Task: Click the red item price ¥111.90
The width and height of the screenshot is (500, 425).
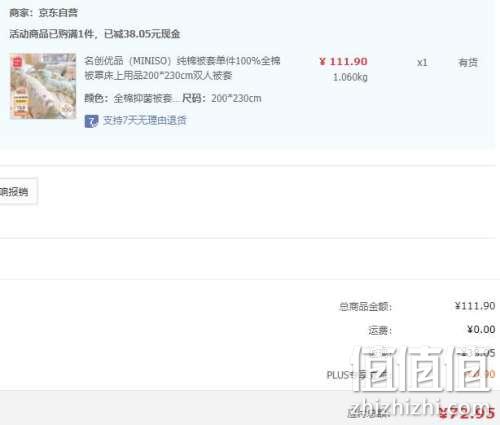Action: tap(343, 61)
